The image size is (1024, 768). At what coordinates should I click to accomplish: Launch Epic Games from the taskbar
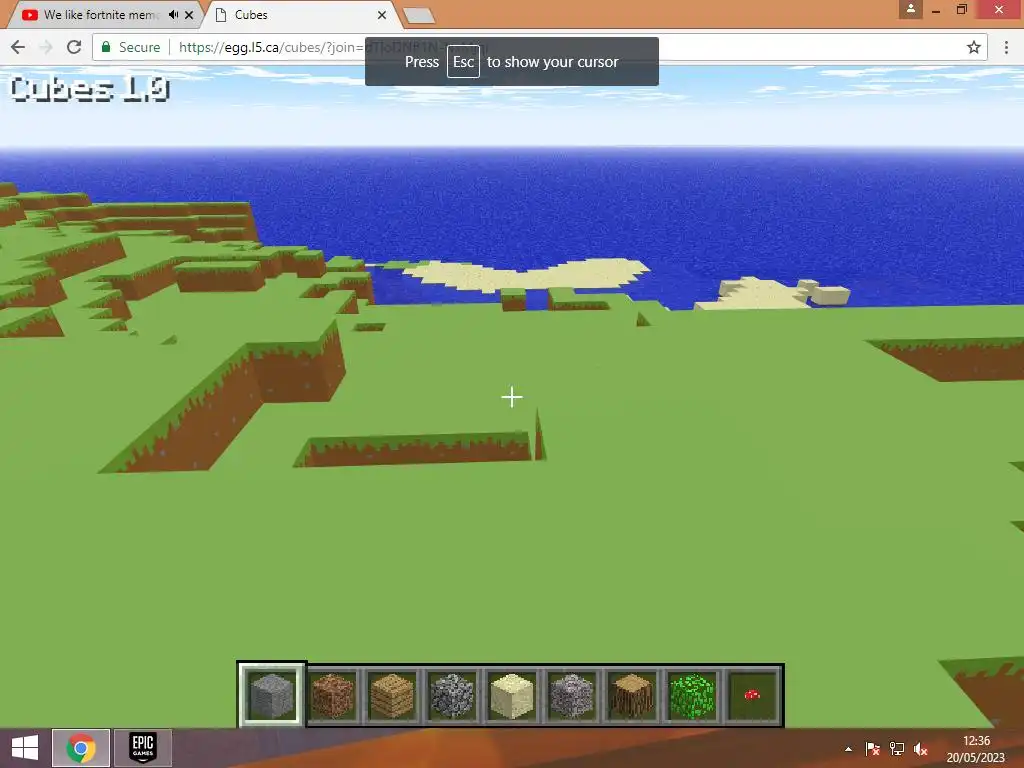click(x=142, y=748)
